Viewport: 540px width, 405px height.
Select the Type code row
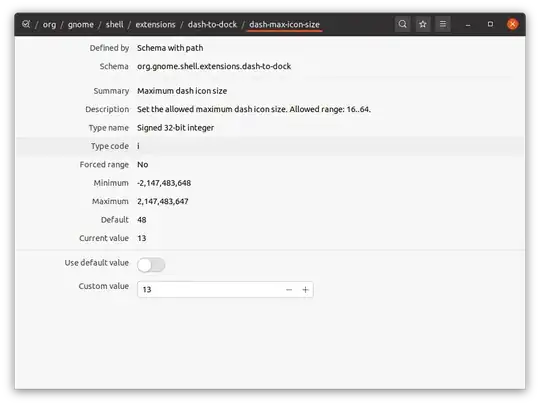pos(270,146)
